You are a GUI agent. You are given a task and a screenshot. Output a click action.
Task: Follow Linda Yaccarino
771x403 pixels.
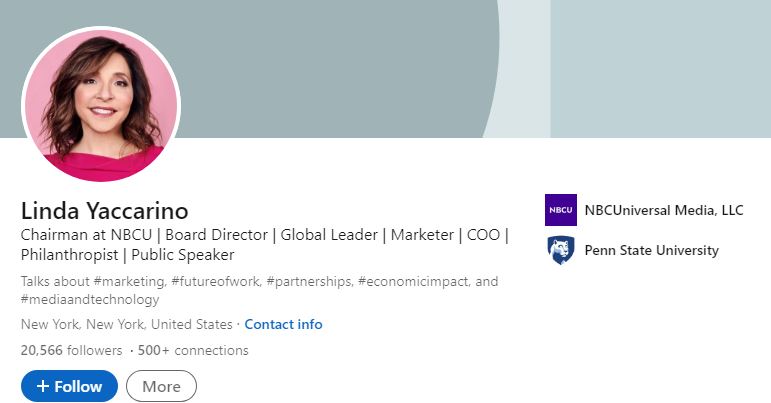[69, 386]
